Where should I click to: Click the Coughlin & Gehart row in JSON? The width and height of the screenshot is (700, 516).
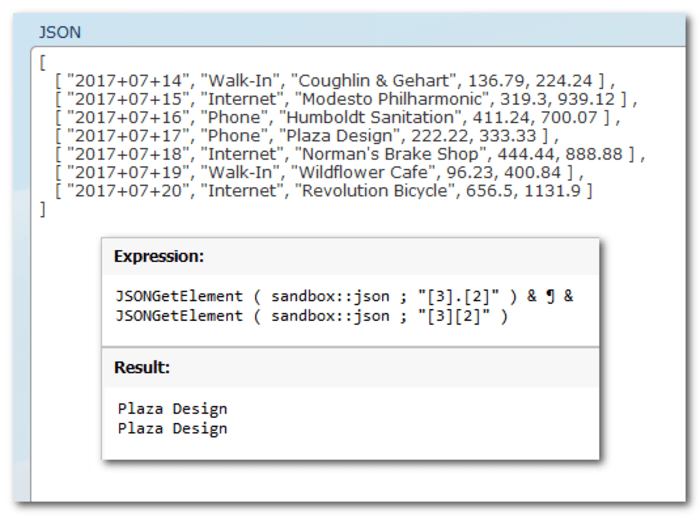(335, 81)
